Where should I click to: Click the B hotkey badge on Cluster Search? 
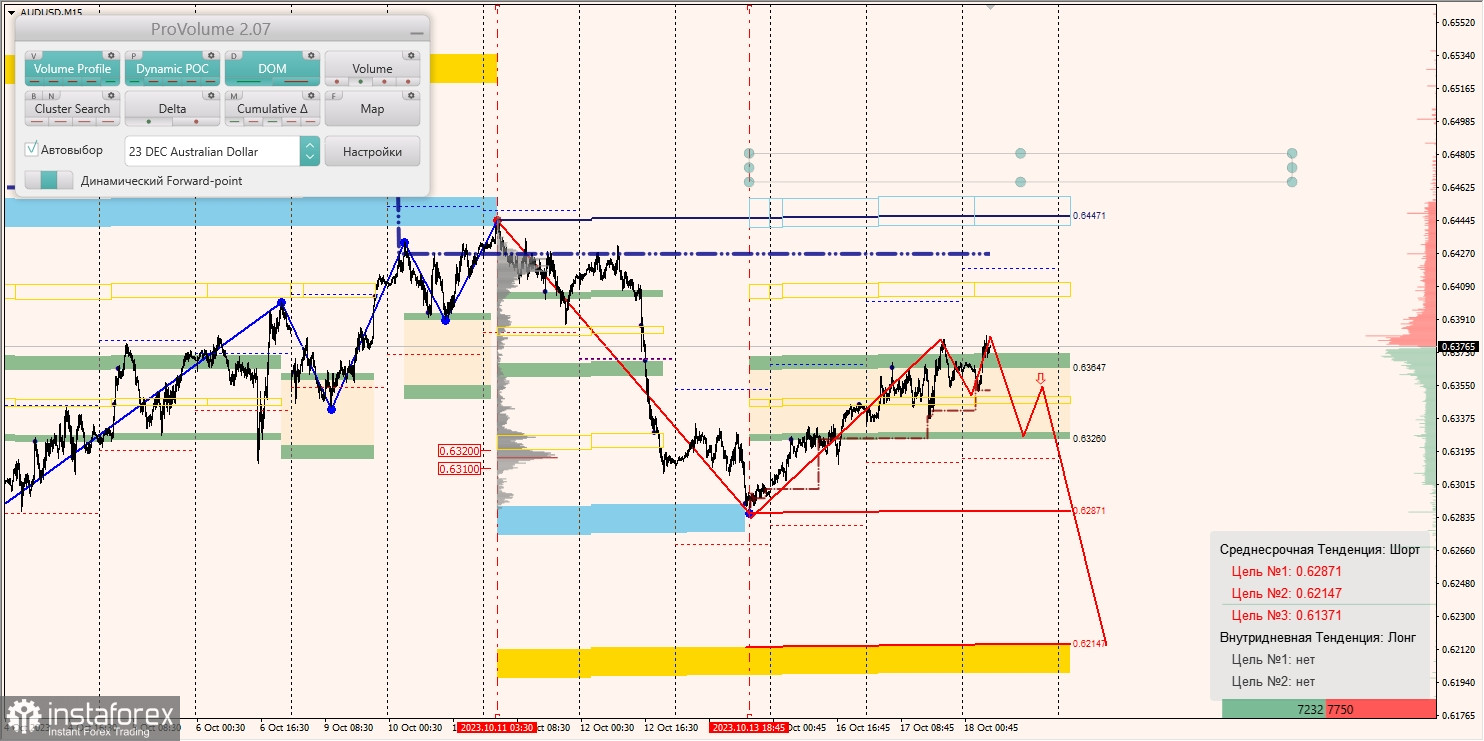pos(34,96)
